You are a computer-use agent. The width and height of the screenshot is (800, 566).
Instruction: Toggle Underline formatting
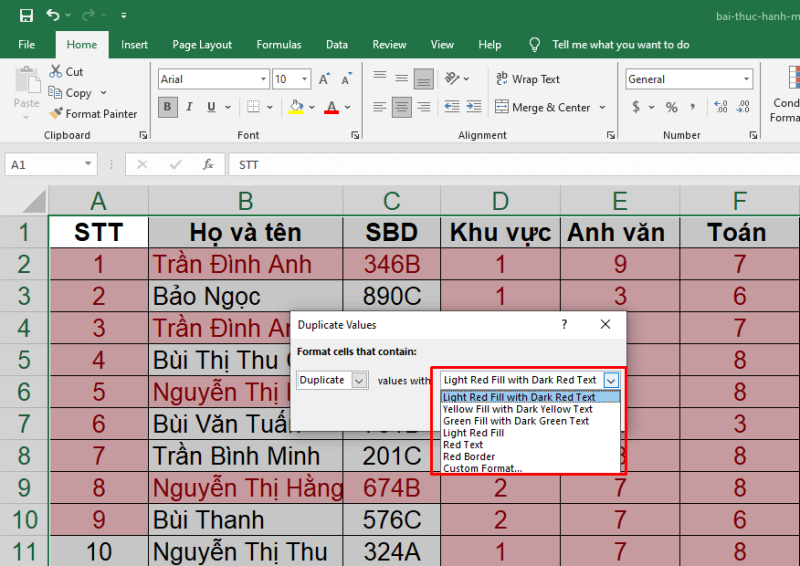213,107
